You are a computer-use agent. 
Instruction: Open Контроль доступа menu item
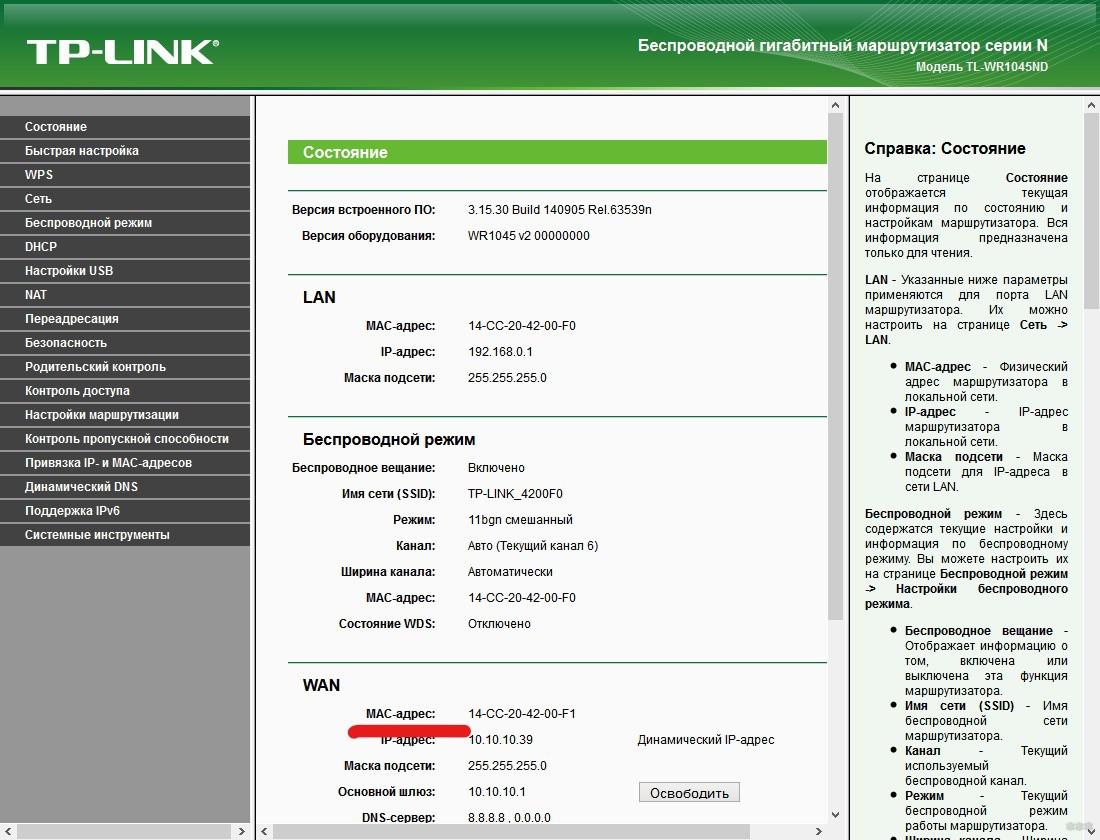(x=125, y=391)
